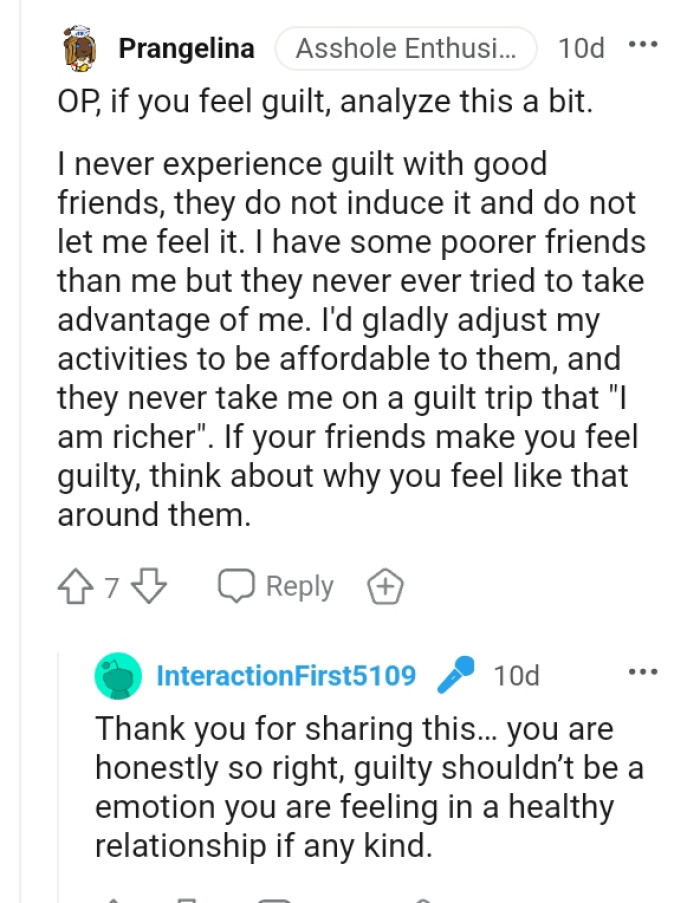Click the 10d timestamp on Prangelina's comment
Image resolution: width=700 pixels, height=903 pixels.
coord(581,47)
